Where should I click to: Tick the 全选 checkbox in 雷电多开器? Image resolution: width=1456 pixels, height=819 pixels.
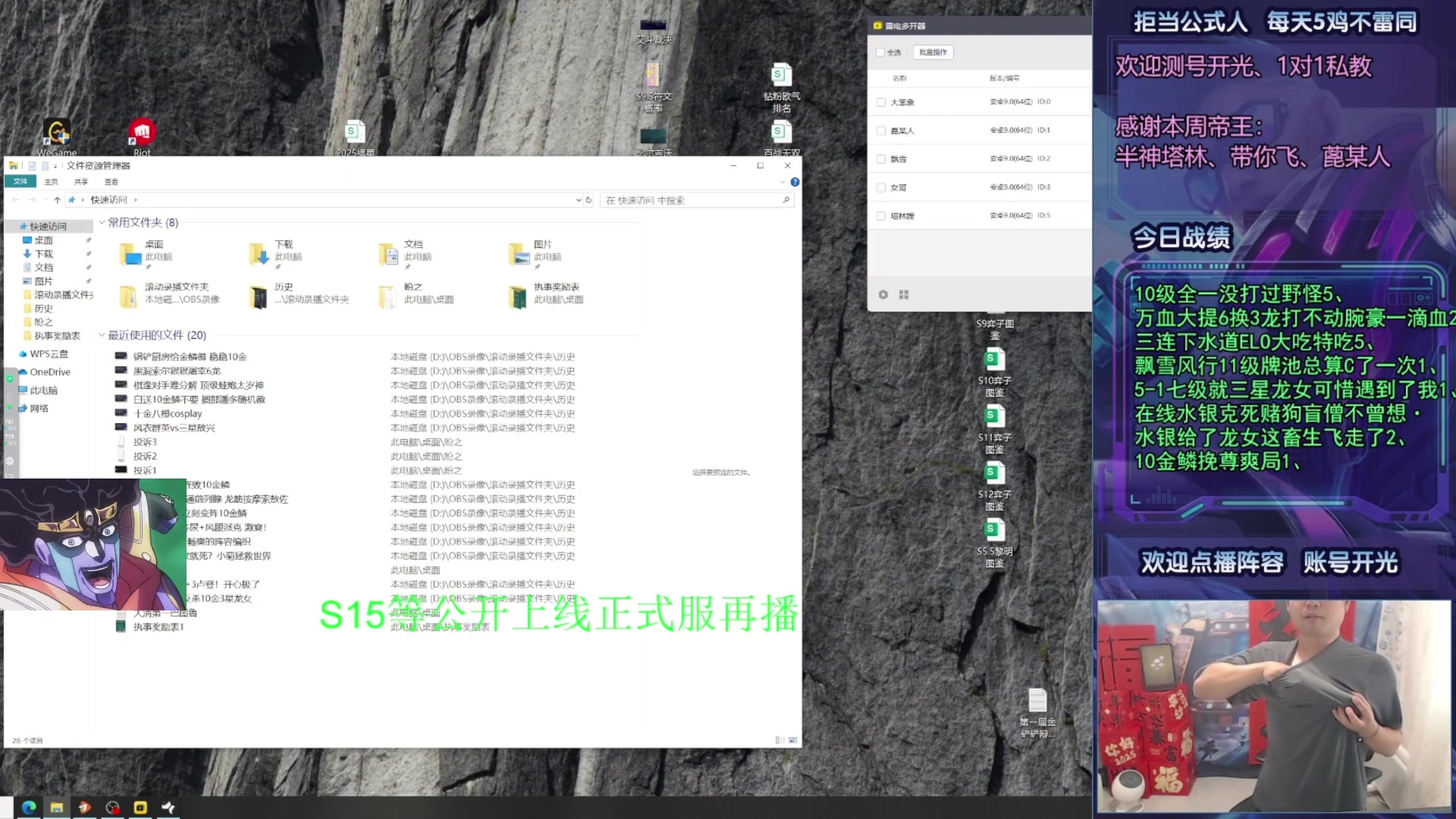[880, 52]
